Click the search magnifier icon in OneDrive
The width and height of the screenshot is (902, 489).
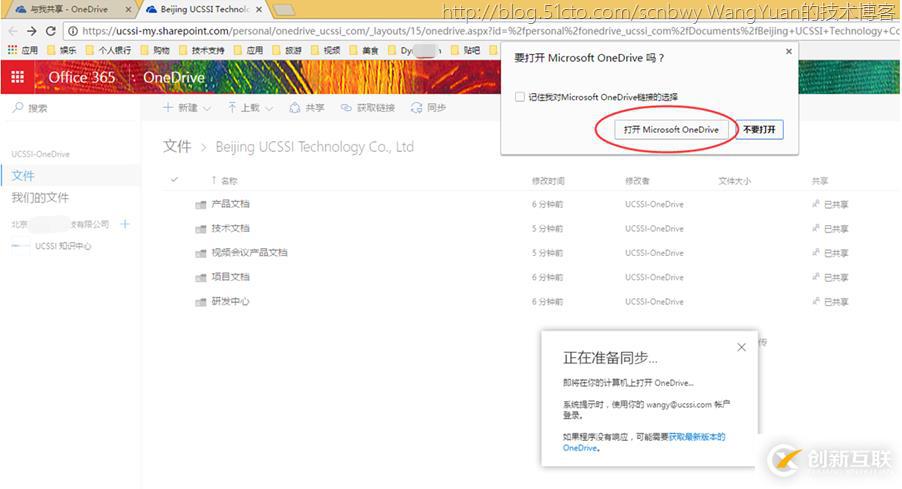(x=18, y=108)
